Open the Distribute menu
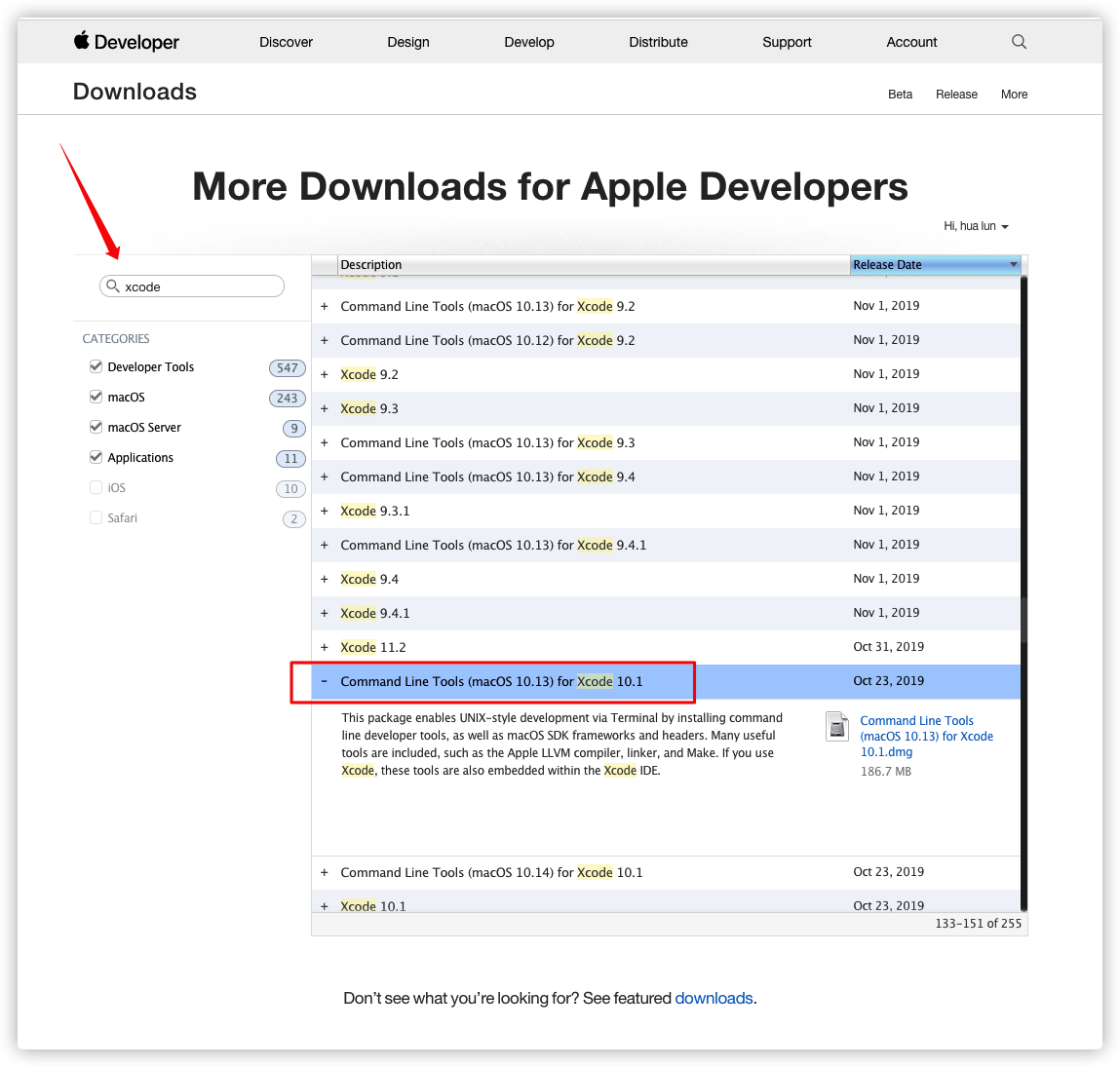1120x1067 pixels. [658, 42]
